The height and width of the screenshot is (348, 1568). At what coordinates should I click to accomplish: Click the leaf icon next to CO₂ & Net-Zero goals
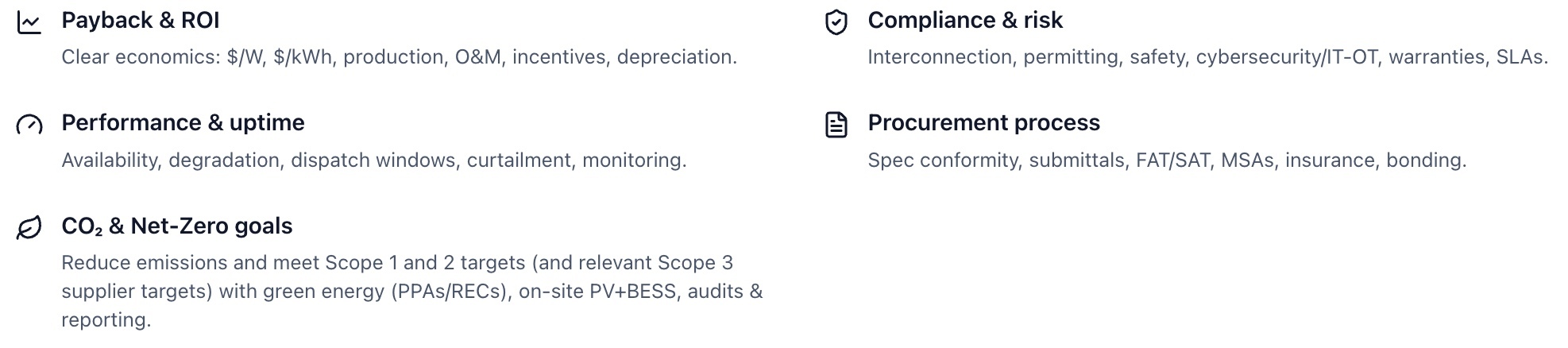29,228
